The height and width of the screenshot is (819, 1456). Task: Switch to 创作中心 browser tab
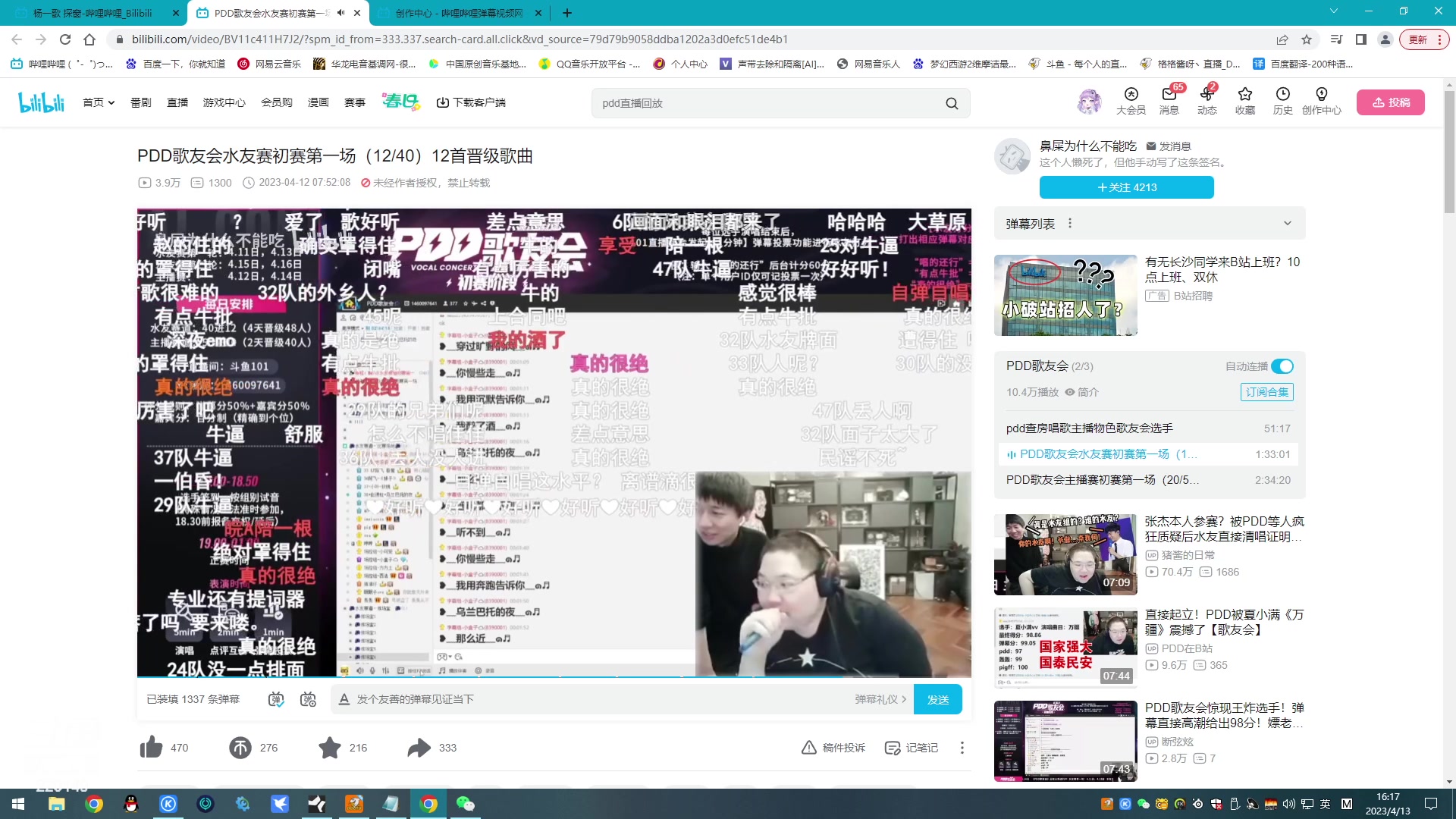pyautogui.click(x=459, y=13)
